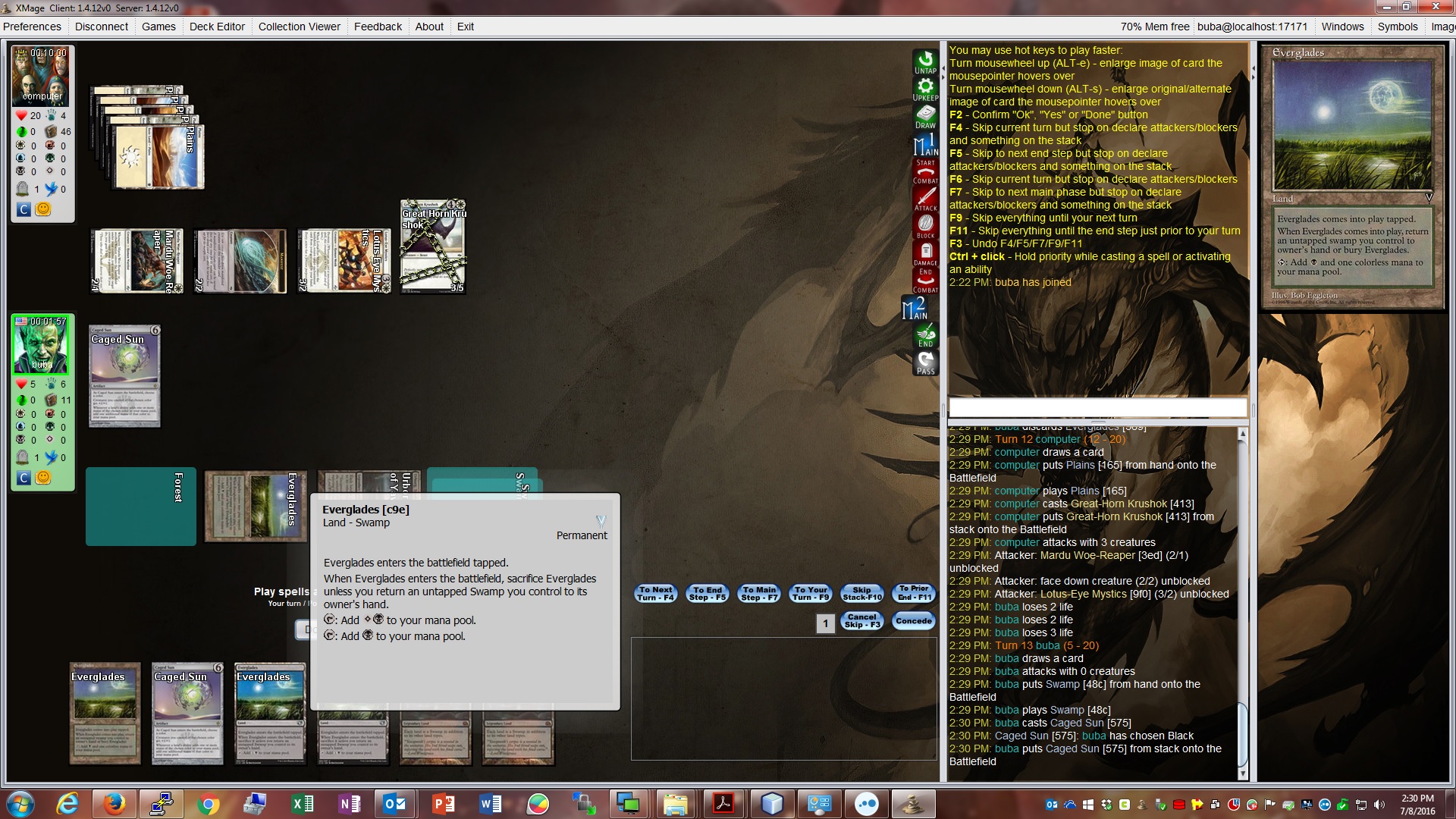Click buba's library deck icon
This screenshot has height=819, width=1456.
point(52,399)
